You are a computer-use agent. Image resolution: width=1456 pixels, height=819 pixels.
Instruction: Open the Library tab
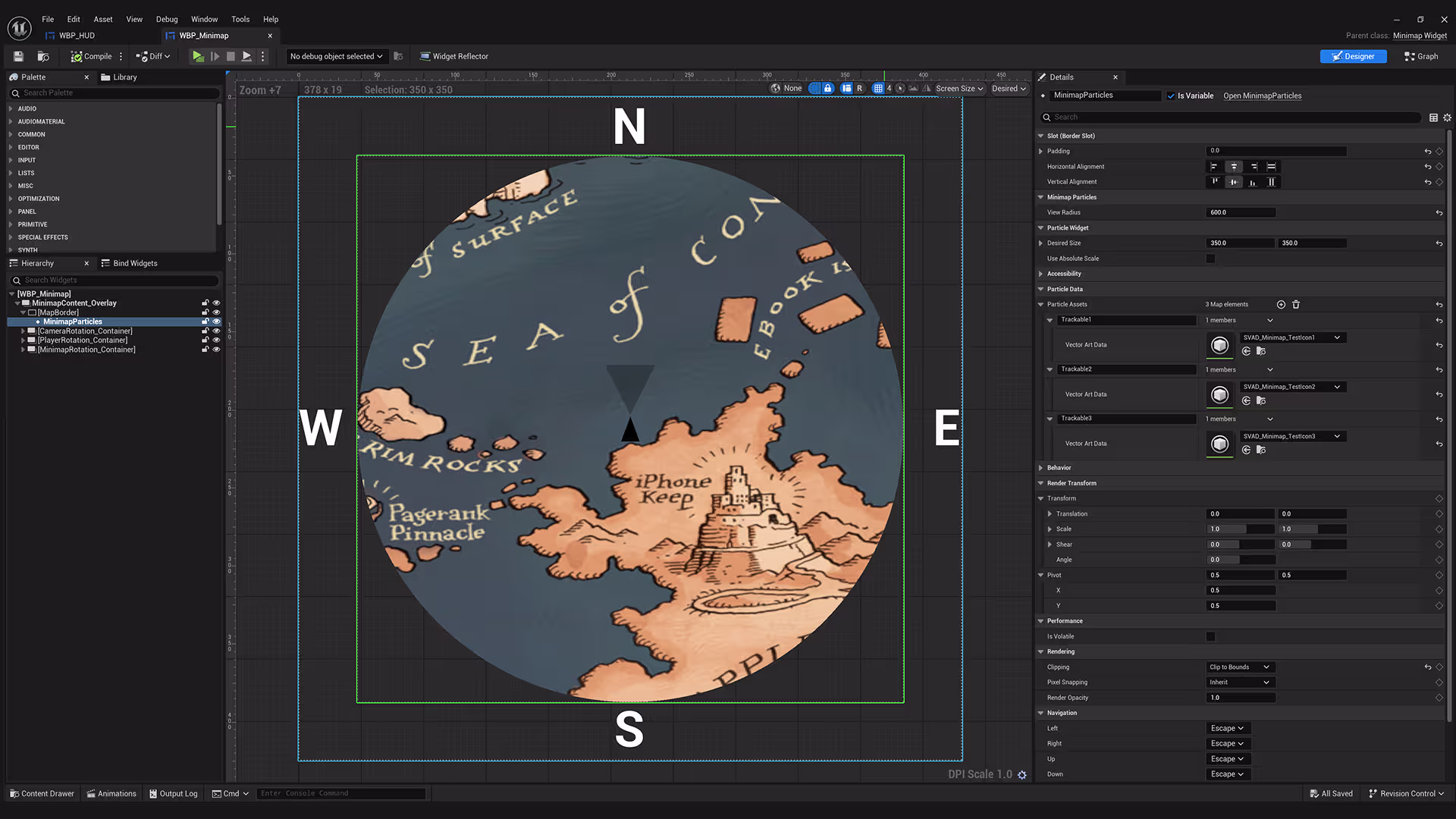pyautogui.click(x=119, y=77)
